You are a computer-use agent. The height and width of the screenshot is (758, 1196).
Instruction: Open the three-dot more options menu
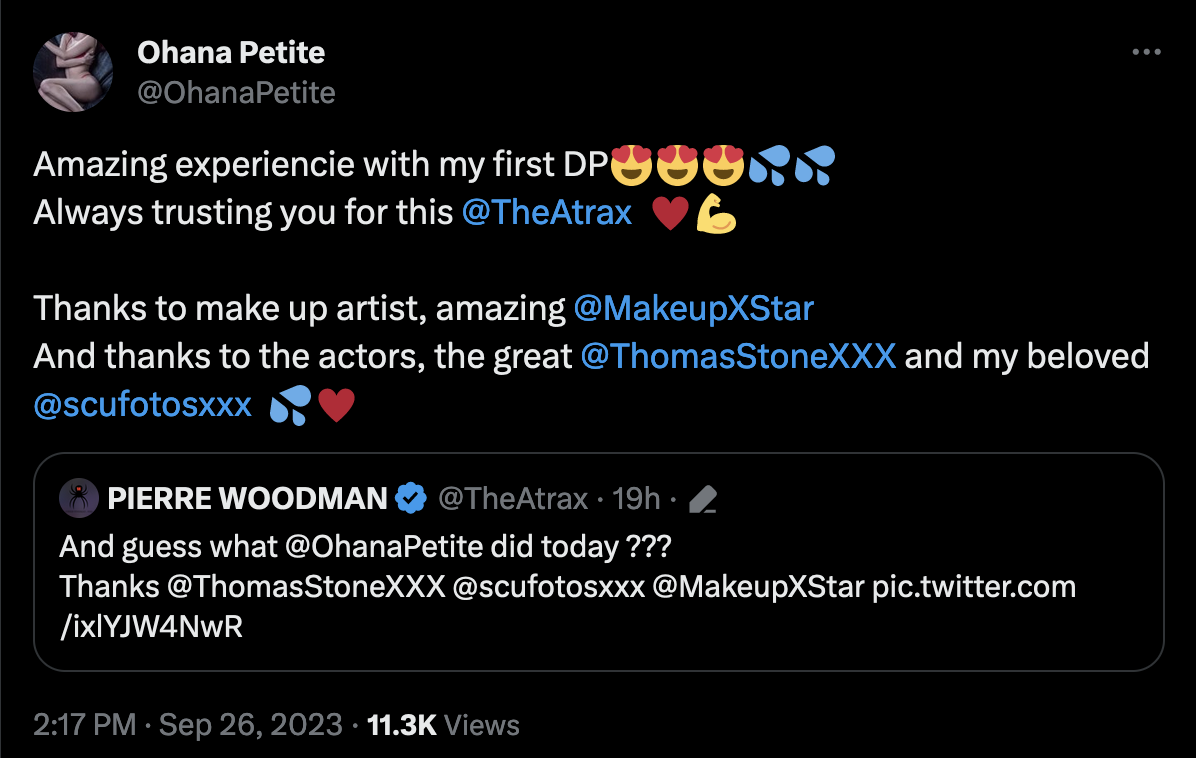pos(1146,52)
